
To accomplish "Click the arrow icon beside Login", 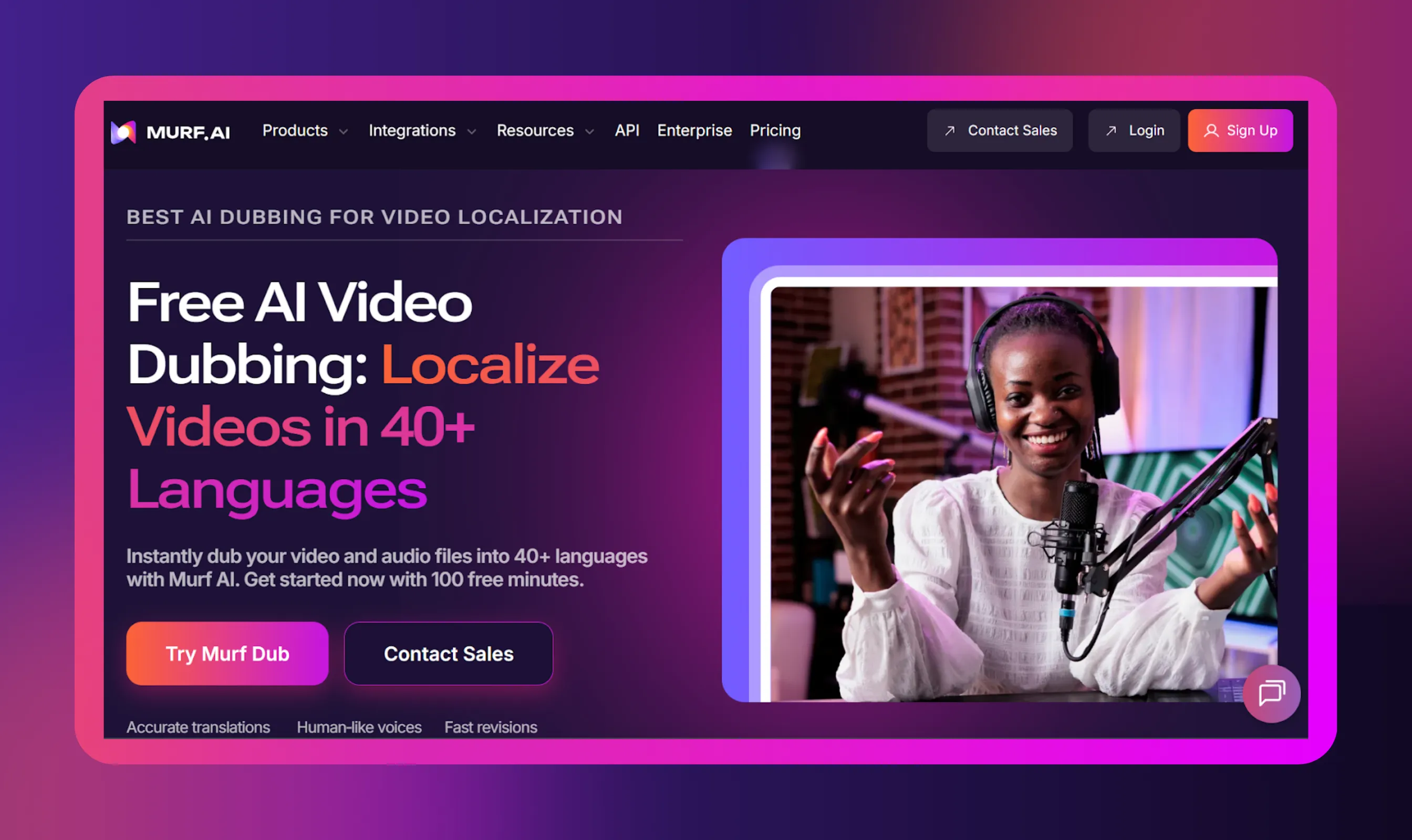I will pos(1111,131).
